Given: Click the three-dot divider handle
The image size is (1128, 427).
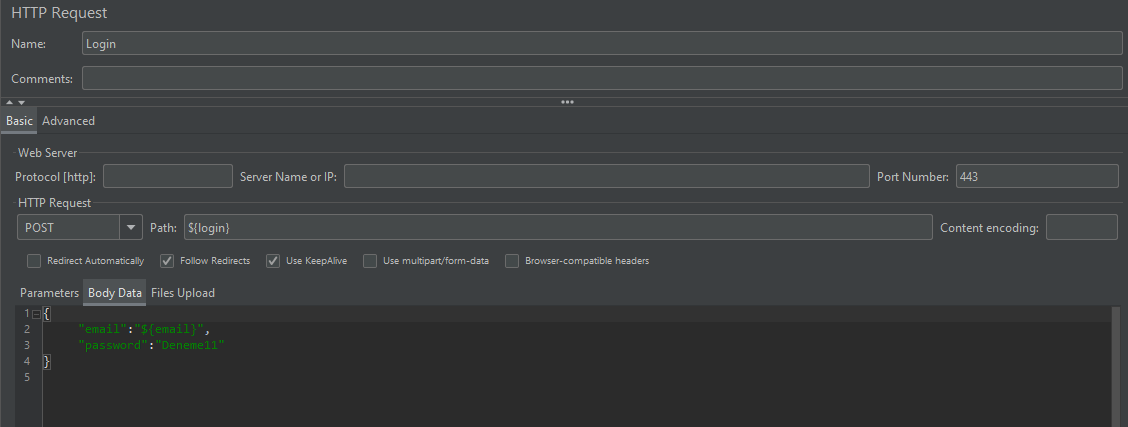Looking at the screenshot, I should 567,102.
